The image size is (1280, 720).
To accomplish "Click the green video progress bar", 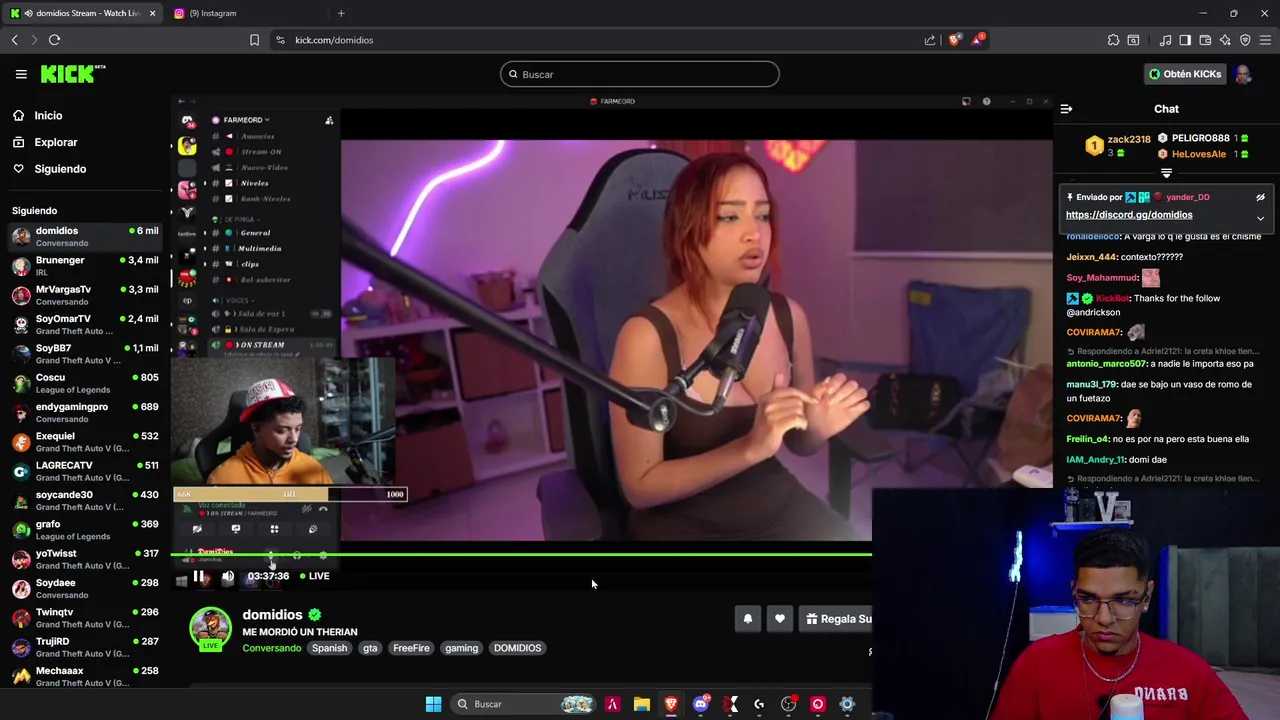I will pos(521,554).
